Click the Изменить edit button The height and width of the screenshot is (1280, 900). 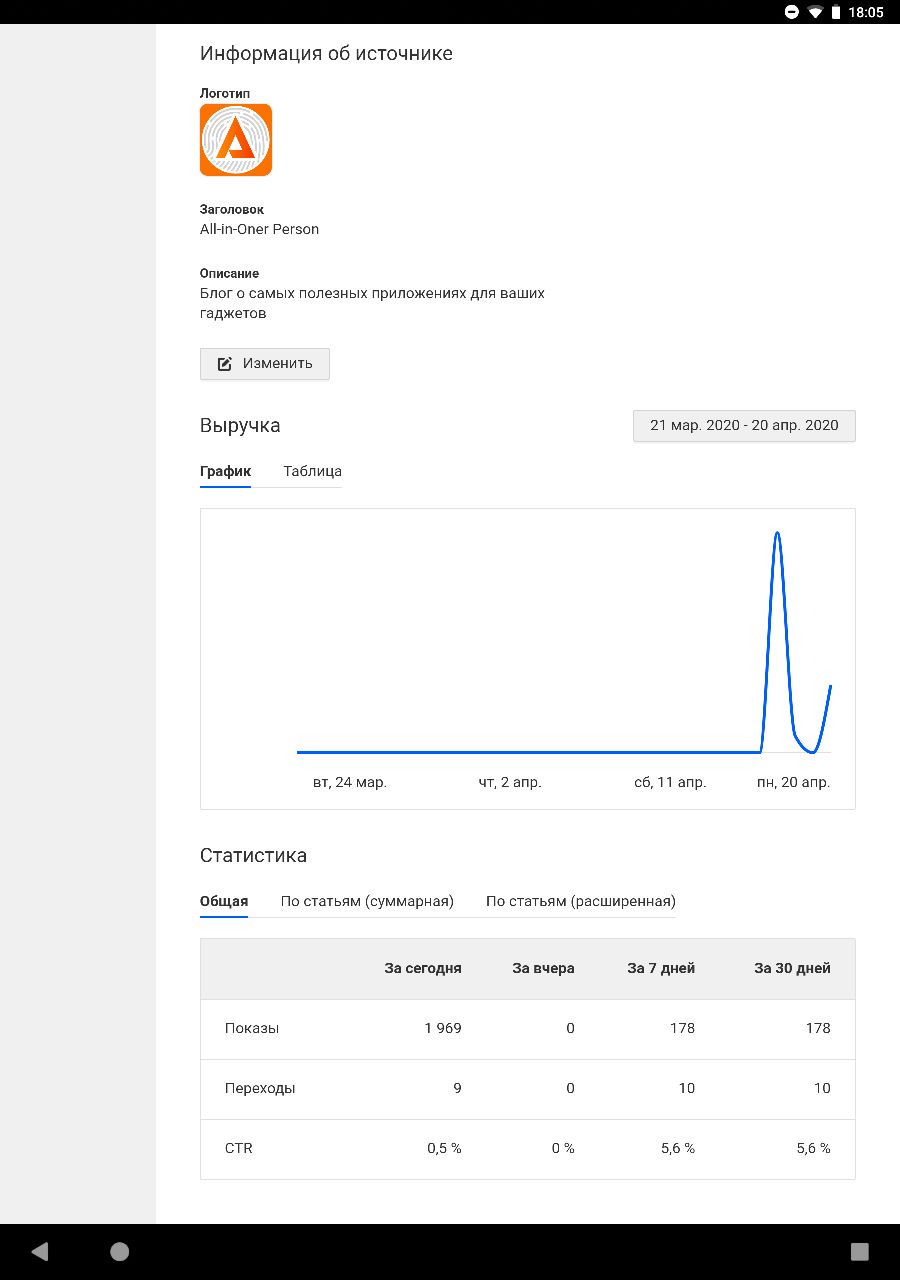pyautogui.click(x=265, y=364)
